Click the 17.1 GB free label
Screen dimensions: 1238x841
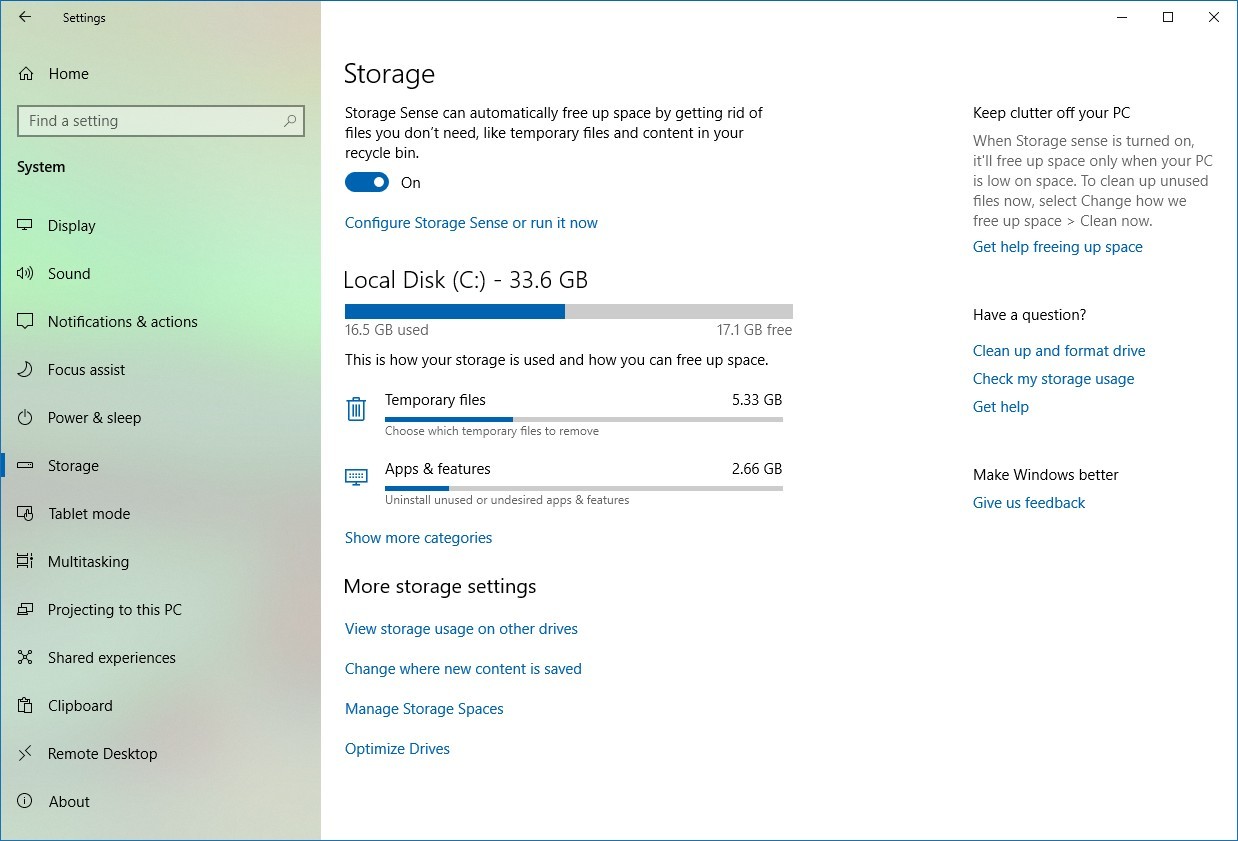pyautogui.click(x=754, y=330)
